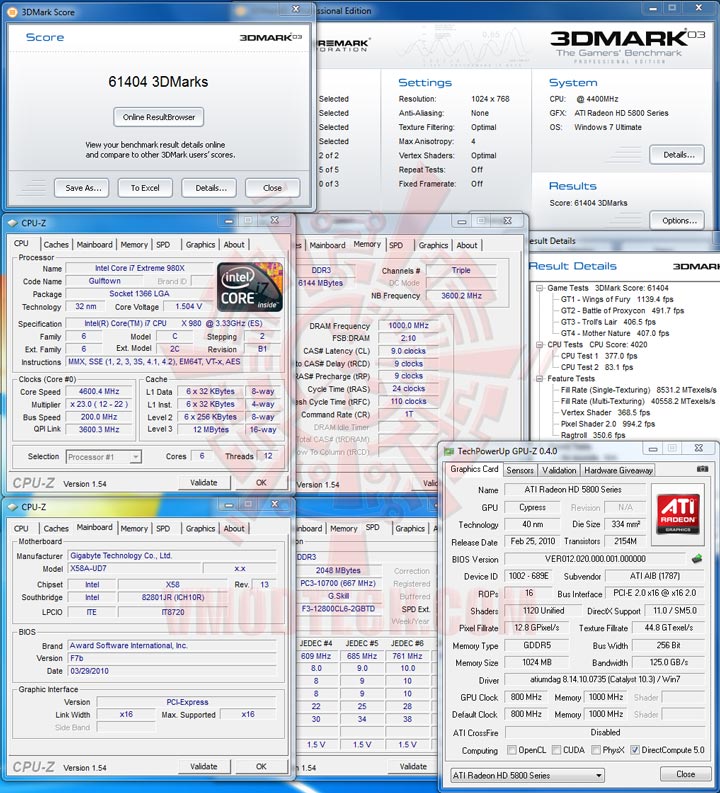720x793 pixels.
Task: Switch to the Sensors tab in GPU-Z
Action: coord(520,470)
